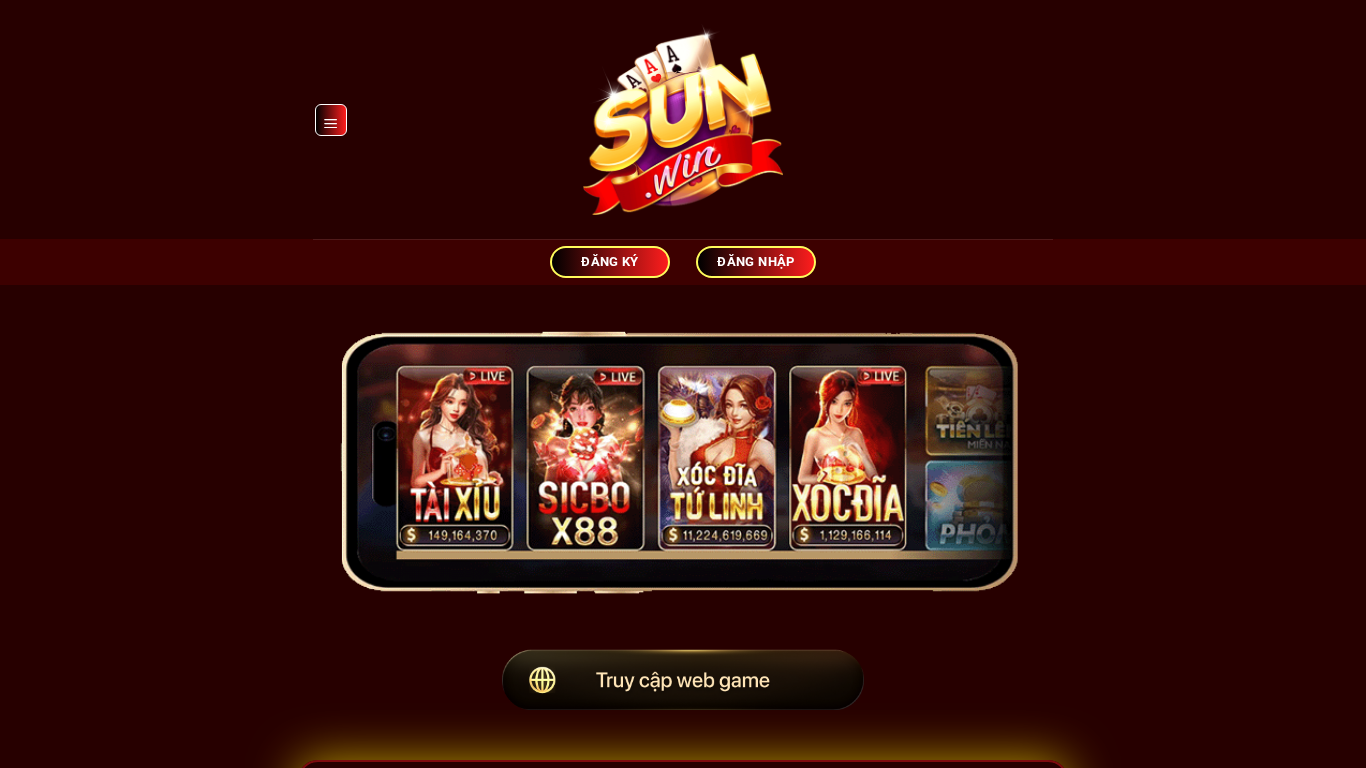Click the LIVE badge on Tài Xỉu card

pos(486,376)
